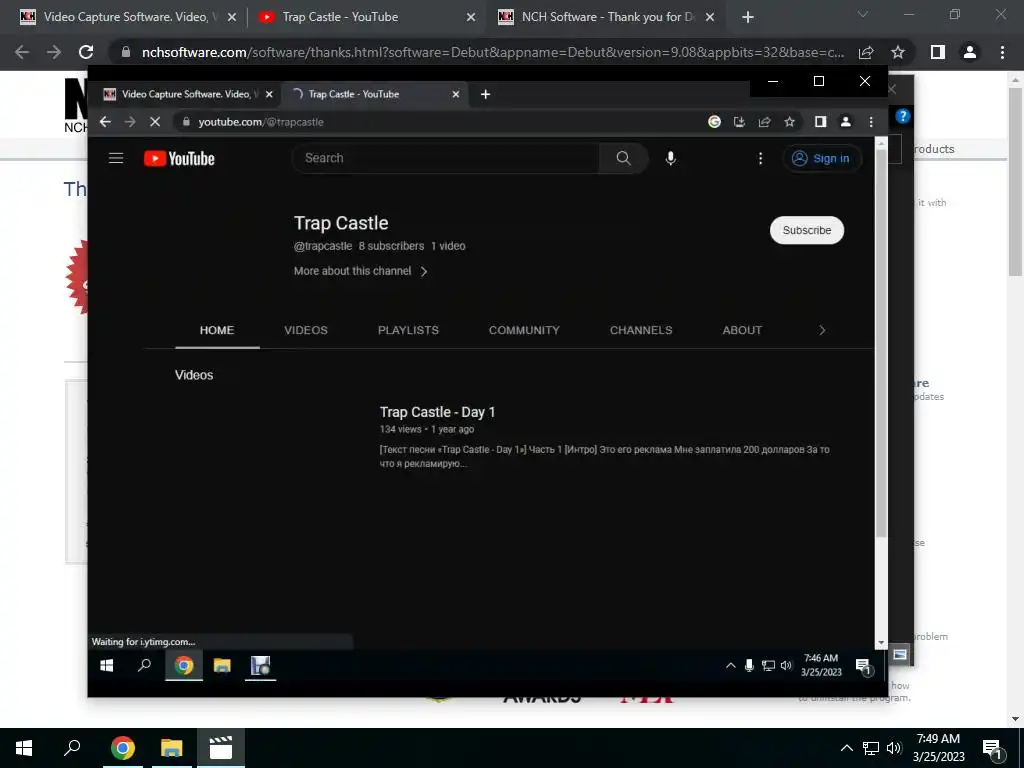Viewport: 1024px width, 768px height.
Task: Click search icon in inner taskbar
Action: point(144,665)
